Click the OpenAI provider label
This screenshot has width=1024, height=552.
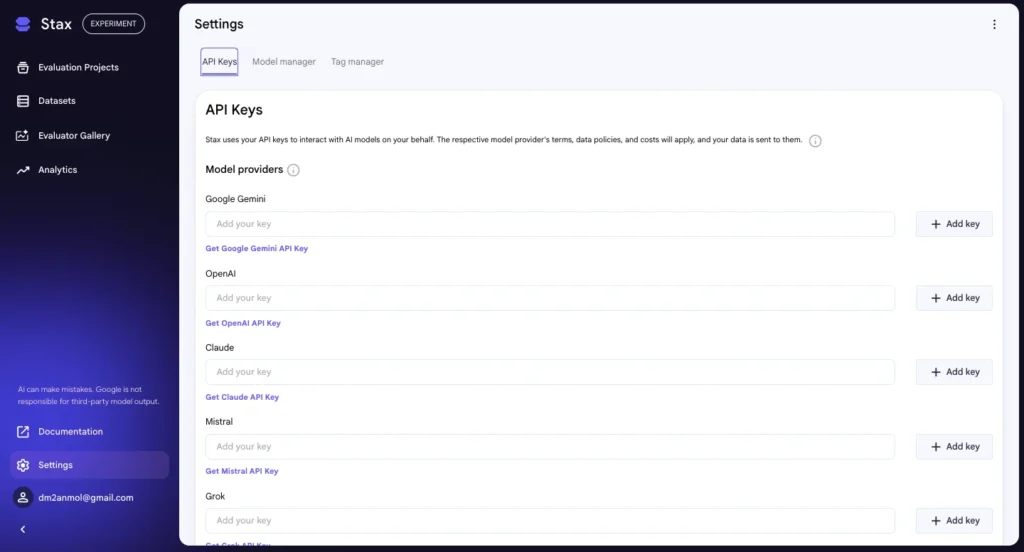(221, 274)
